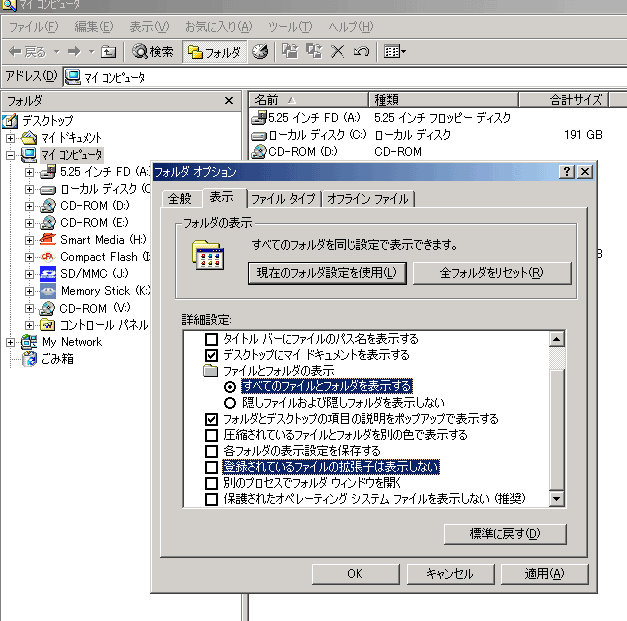
Task: Select Memory Stick (K:) tree icon
Action: (x=48, y=291)
